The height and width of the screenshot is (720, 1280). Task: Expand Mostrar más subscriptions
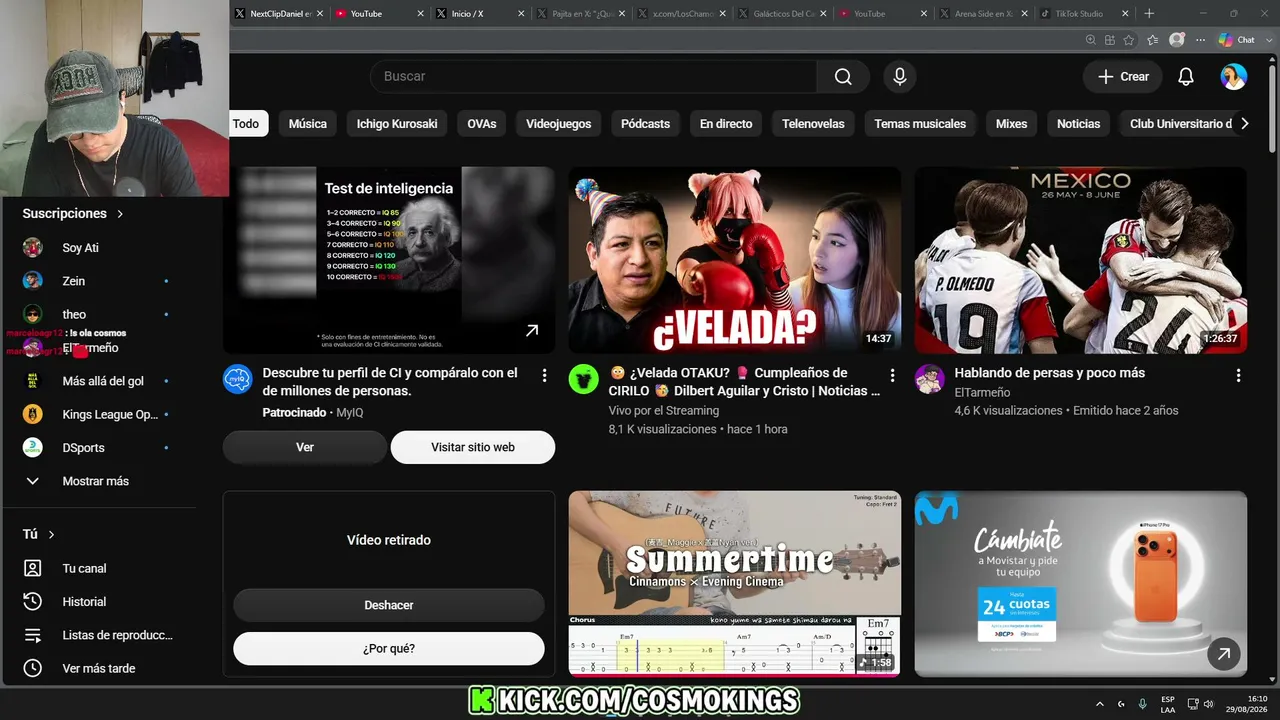click(x=96, y=481)
